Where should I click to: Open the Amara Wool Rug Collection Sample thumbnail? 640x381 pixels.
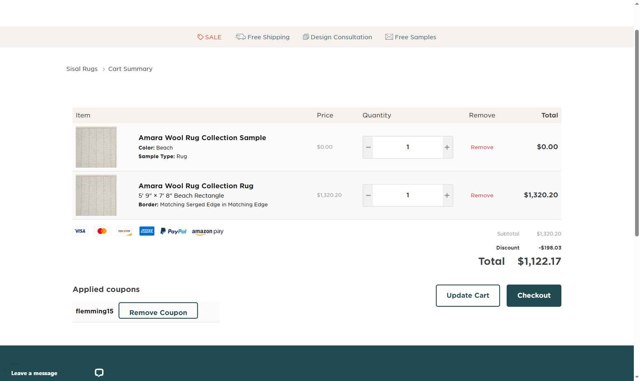click(96, 147)
